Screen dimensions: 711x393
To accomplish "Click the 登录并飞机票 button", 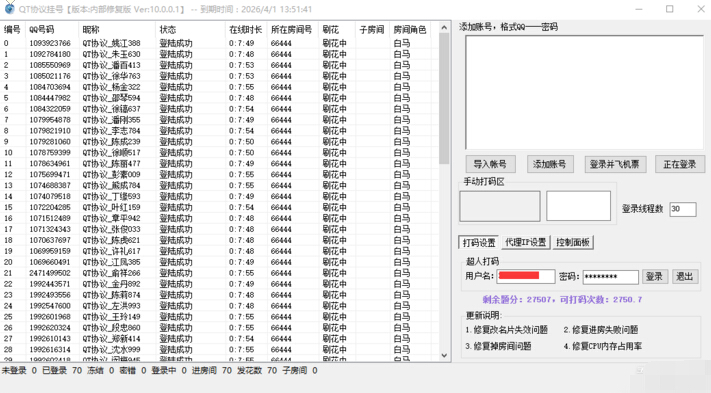I will 614,164.
